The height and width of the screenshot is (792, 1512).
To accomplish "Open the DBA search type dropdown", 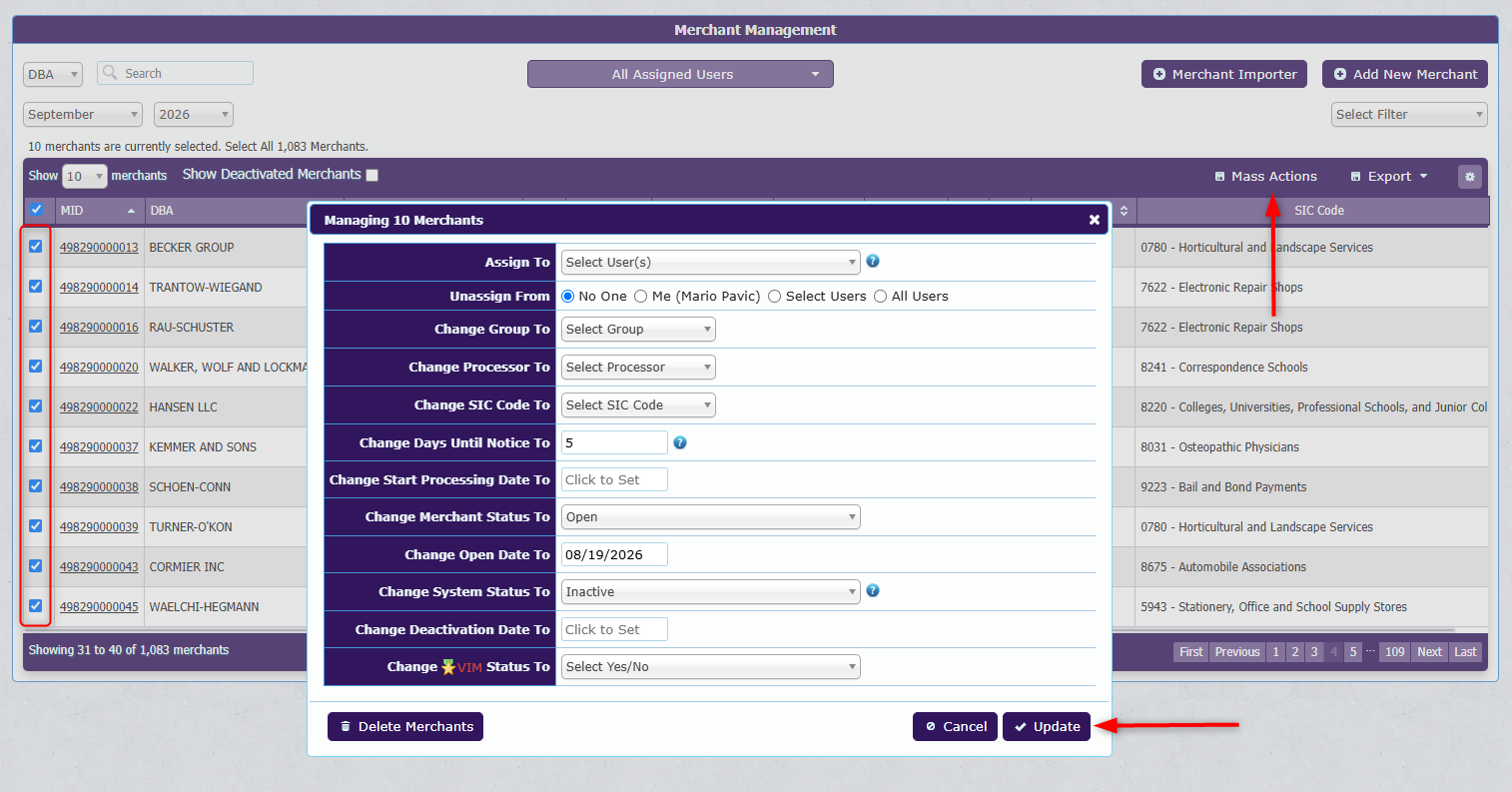I will [53, 75].
